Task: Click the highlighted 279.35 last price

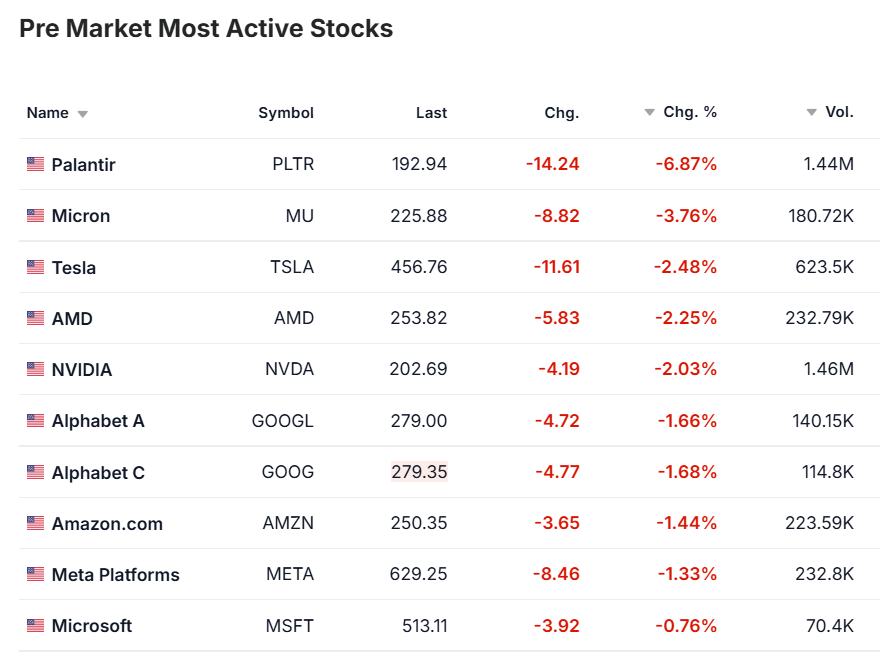Action: [x=419, y=472]
